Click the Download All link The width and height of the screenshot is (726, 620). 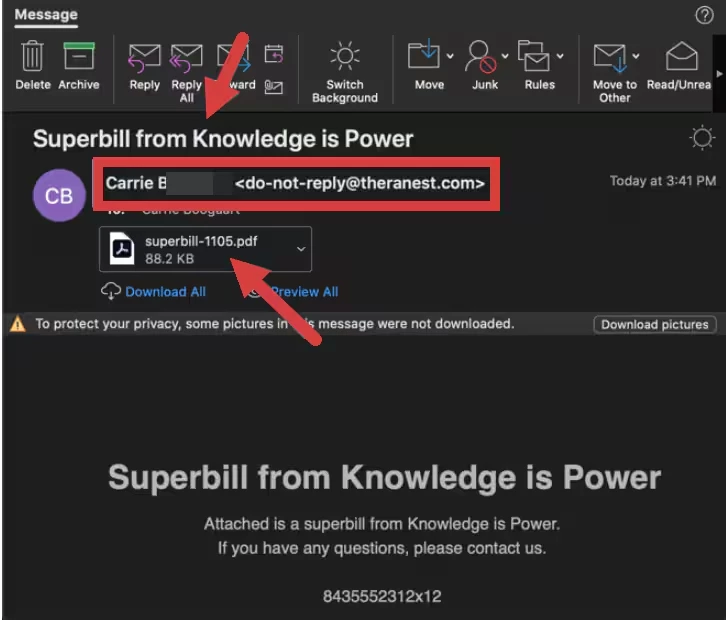tap(165, 292)
